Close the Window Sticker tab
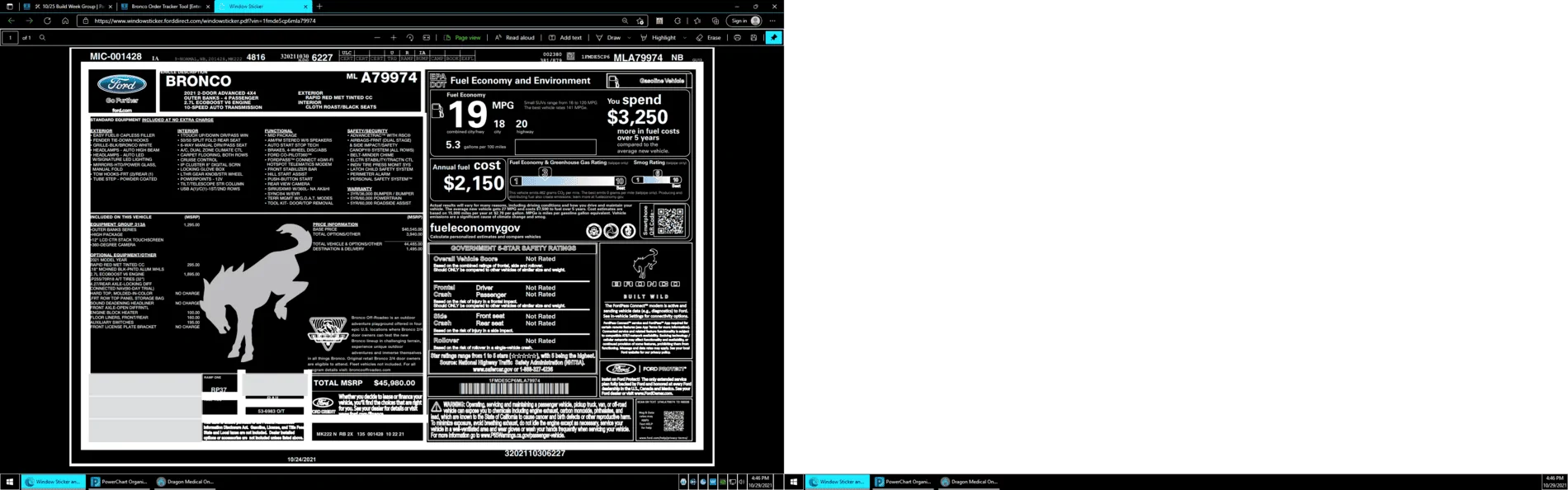Image resolution: width=1568 pixels, height=490 pixels. (305, 7)
